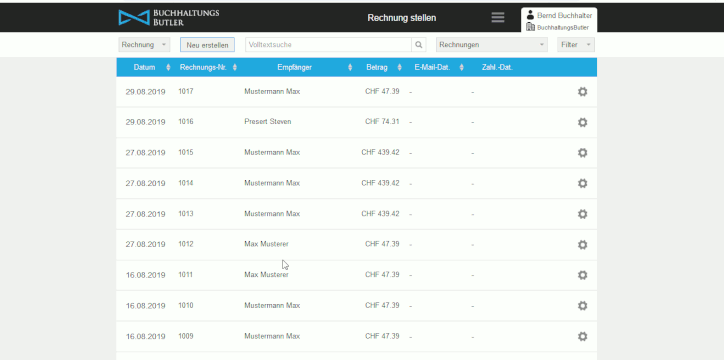The image size is (724, 360).
Task: Click the Rechnung stellen page title
Action: [x=402, y=18]
